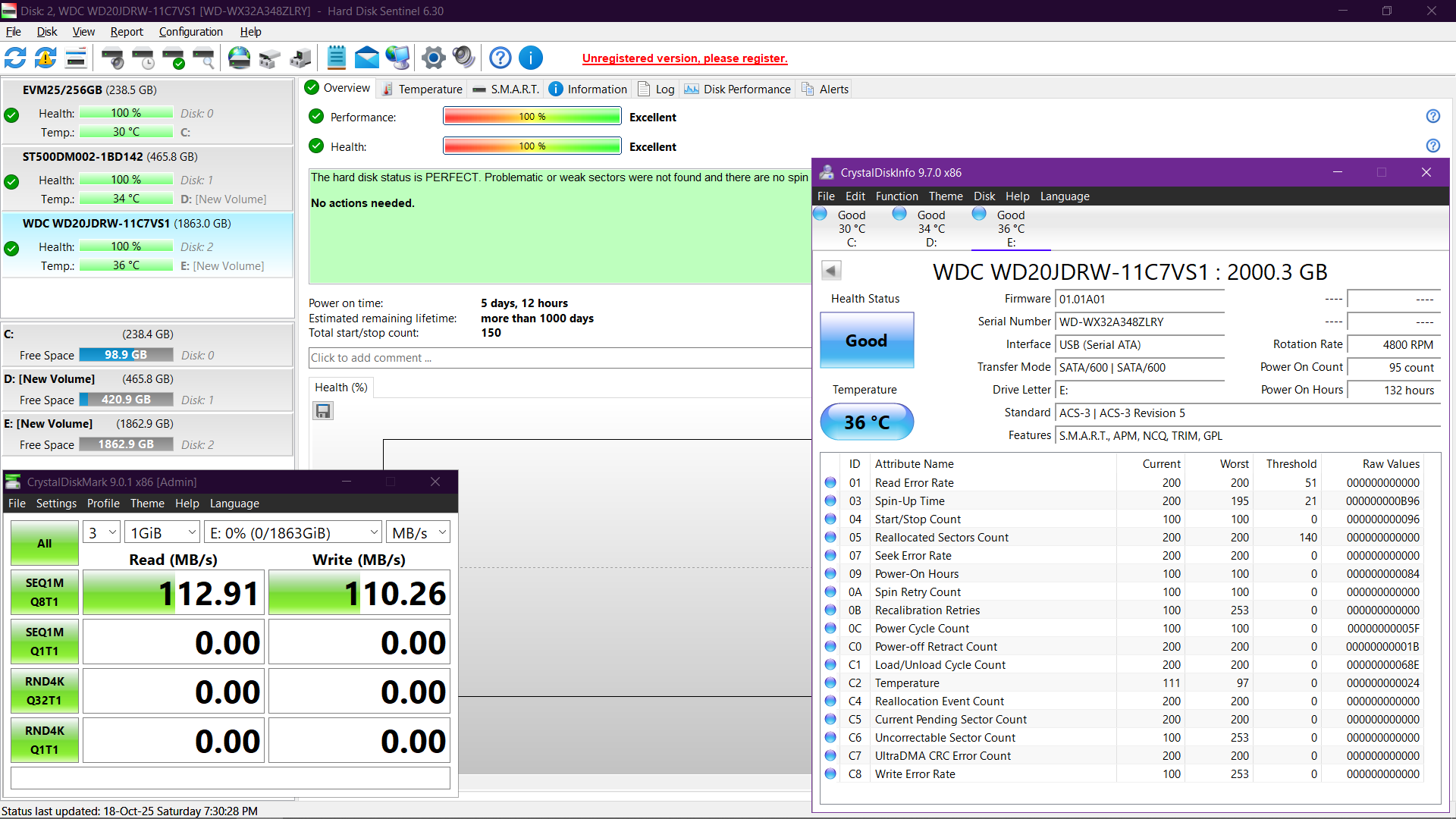Expand the MB/s unit dropdown

point(418,532)
